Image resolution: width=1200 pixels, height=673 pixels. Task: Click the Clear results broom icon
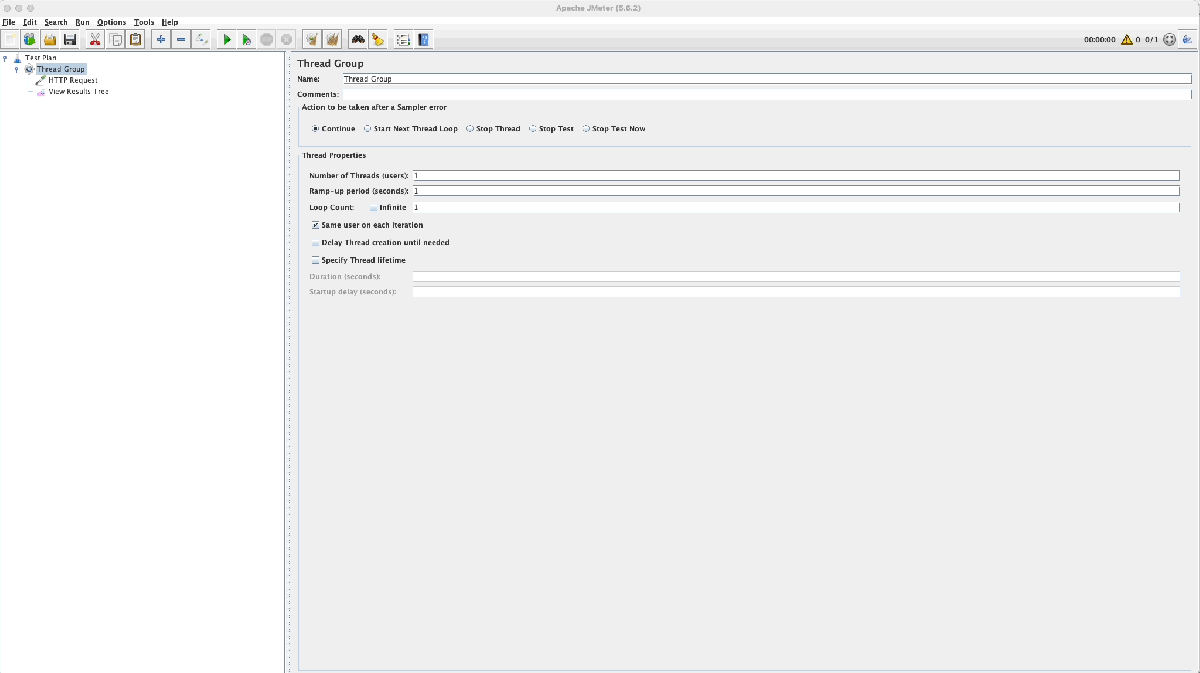312,39
